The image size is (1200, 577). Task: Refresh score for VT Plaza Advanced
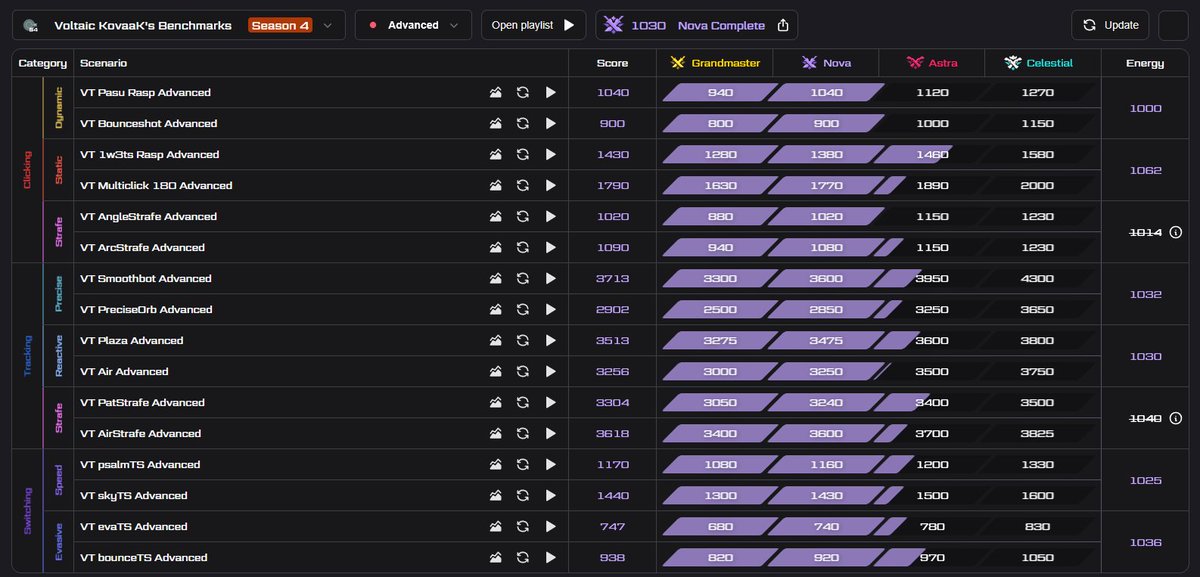click(x=522, y=341)
